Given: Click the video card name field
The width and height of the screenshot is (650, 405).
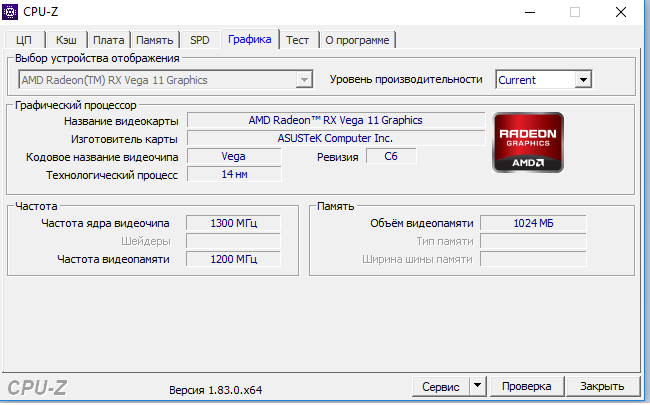Looking at the screenshot, I should (336, 120).
